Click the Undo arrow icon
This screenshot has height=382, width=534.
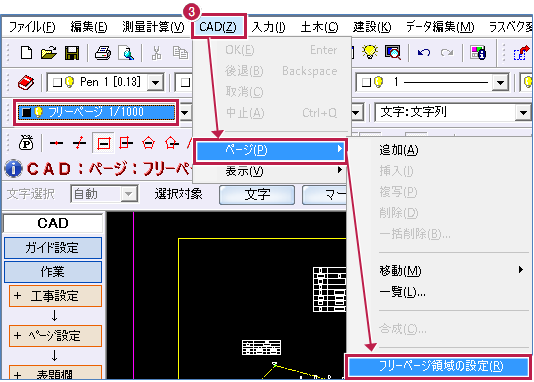424,53
